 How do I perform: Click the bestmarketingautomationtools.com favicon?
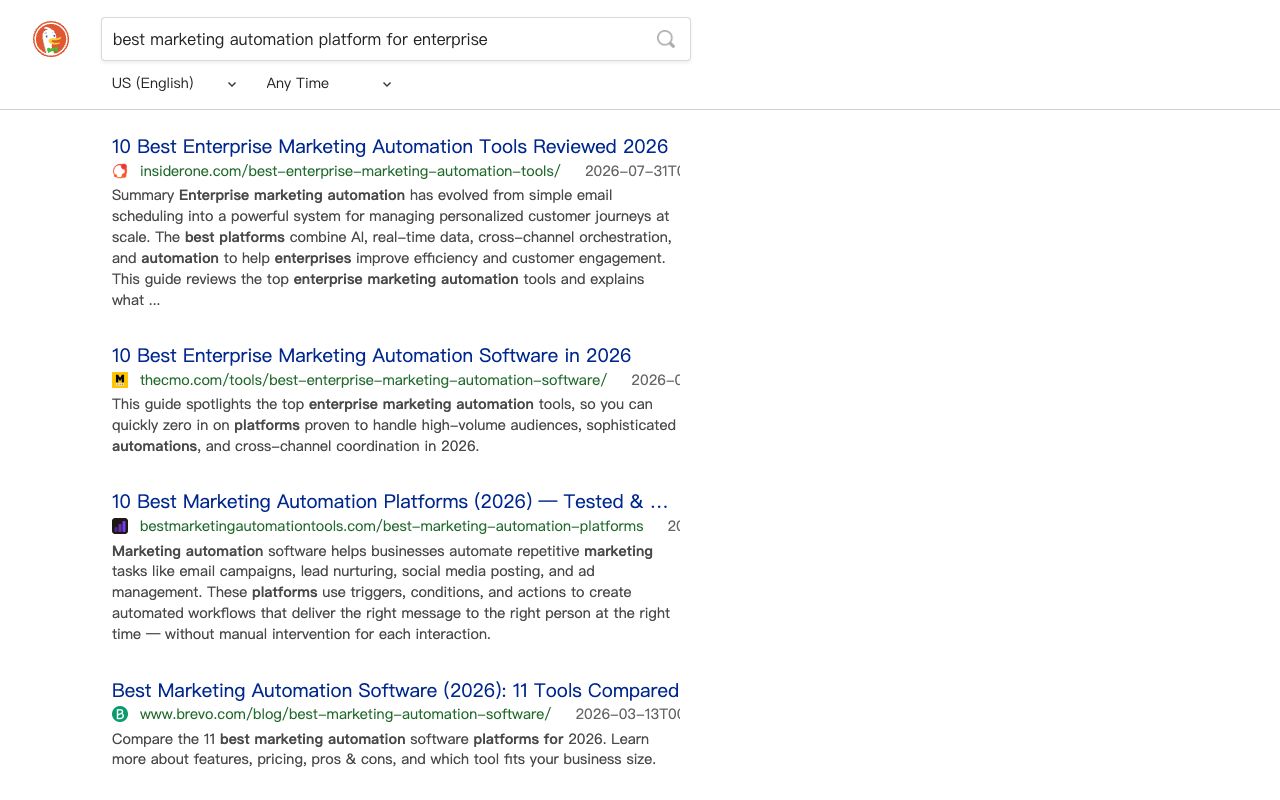[x=120, y=526]
